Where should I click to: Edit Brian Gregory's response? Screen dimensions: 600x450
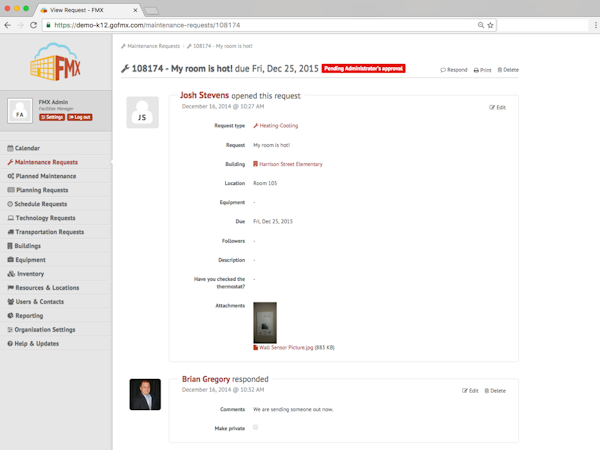pos(470,391)
